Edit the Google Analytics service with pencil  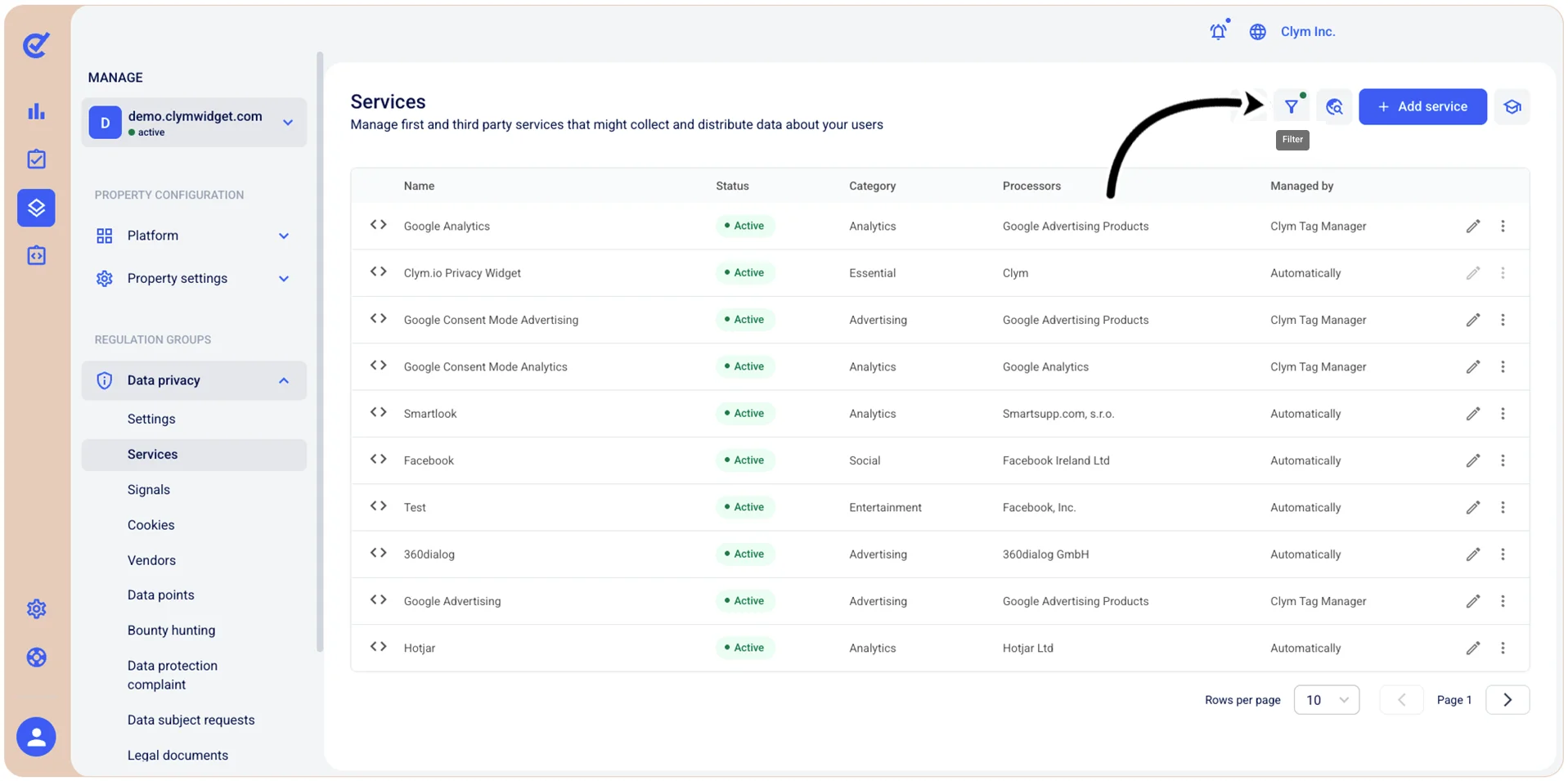click(1473, 227)
